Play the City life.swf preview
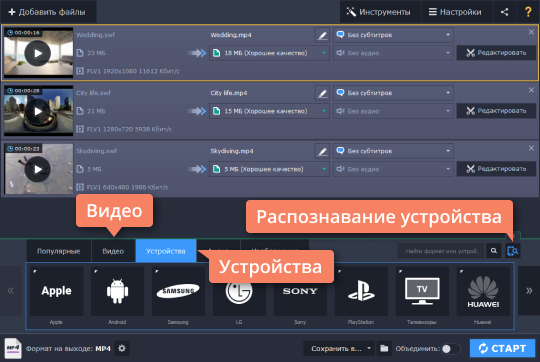This screenshot has width=540, height=362. point(38,111)
